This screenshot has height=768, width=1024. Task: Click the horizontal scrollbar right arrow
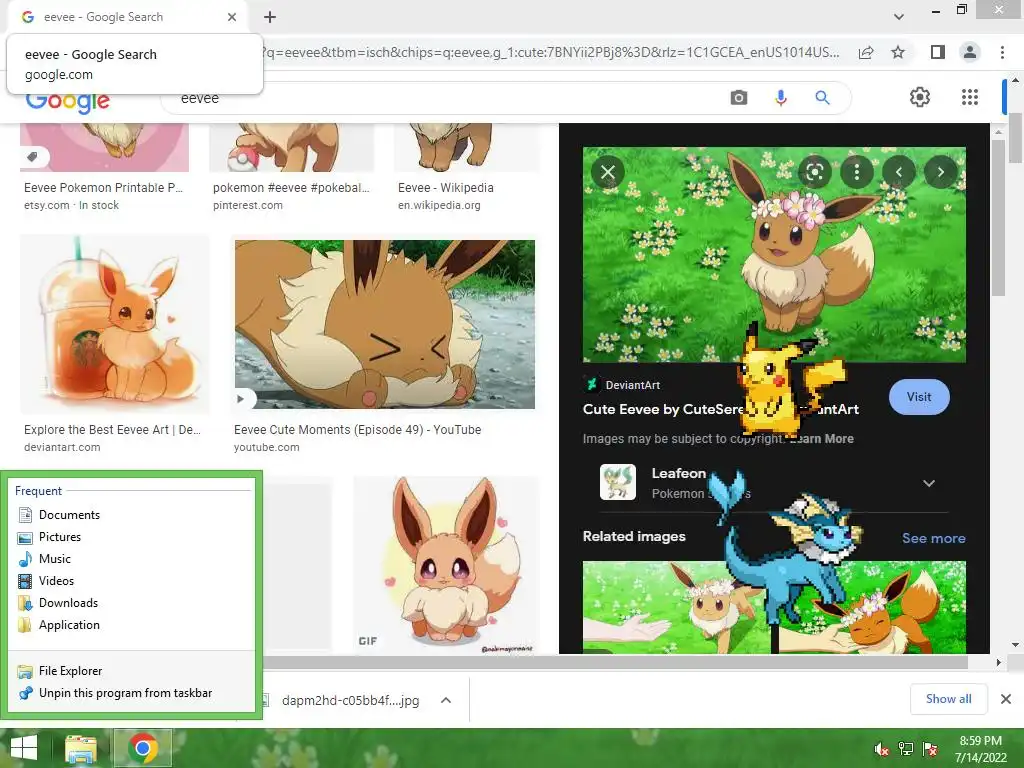(x=999, y=662)
